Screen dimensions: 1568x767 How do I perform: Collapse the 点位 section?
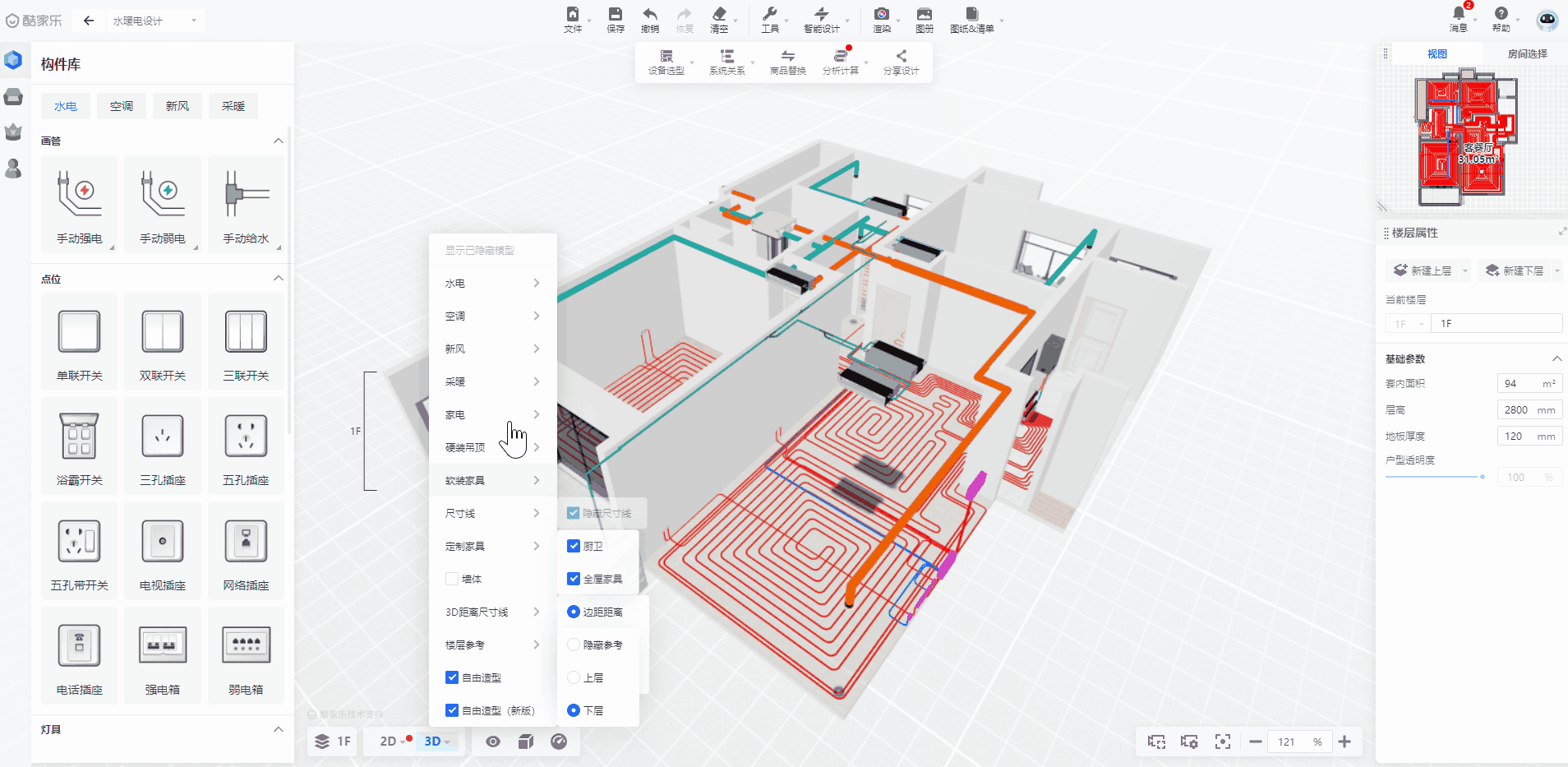pos(279,279)
